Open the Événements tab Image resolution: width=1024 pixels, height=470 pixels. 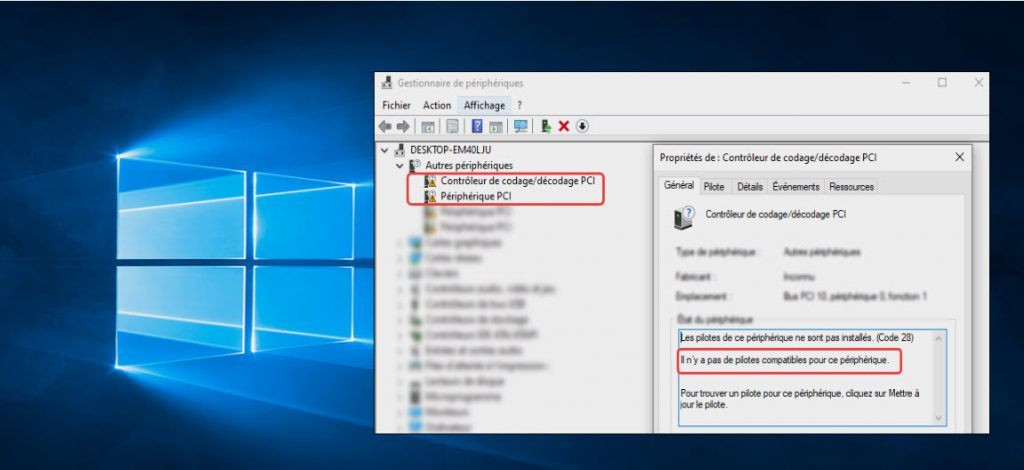tap(796, 187)
